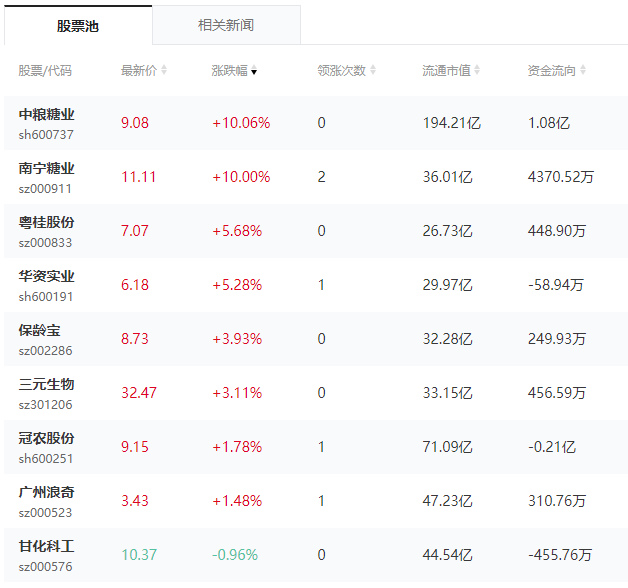628x588 pixels.
Task: Click sort arrow beside 涨跌幅 header
Action: (254, 71)
